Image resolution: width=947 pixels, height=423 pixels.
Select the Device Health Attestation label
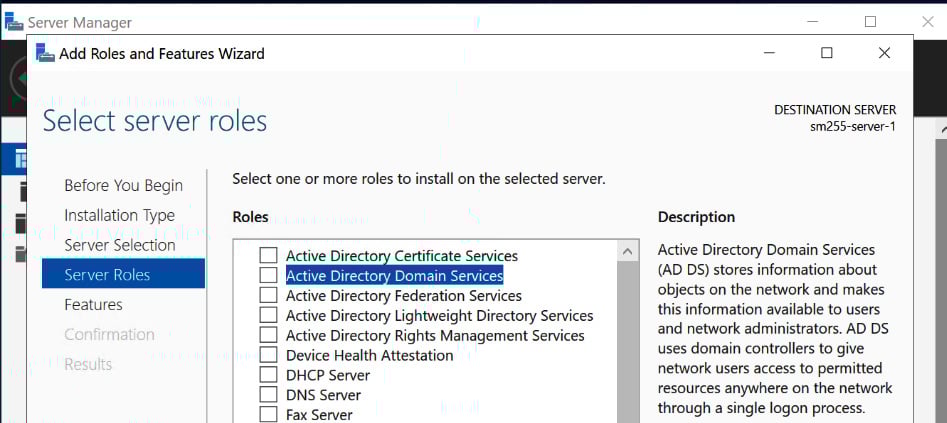click(370, 355)
